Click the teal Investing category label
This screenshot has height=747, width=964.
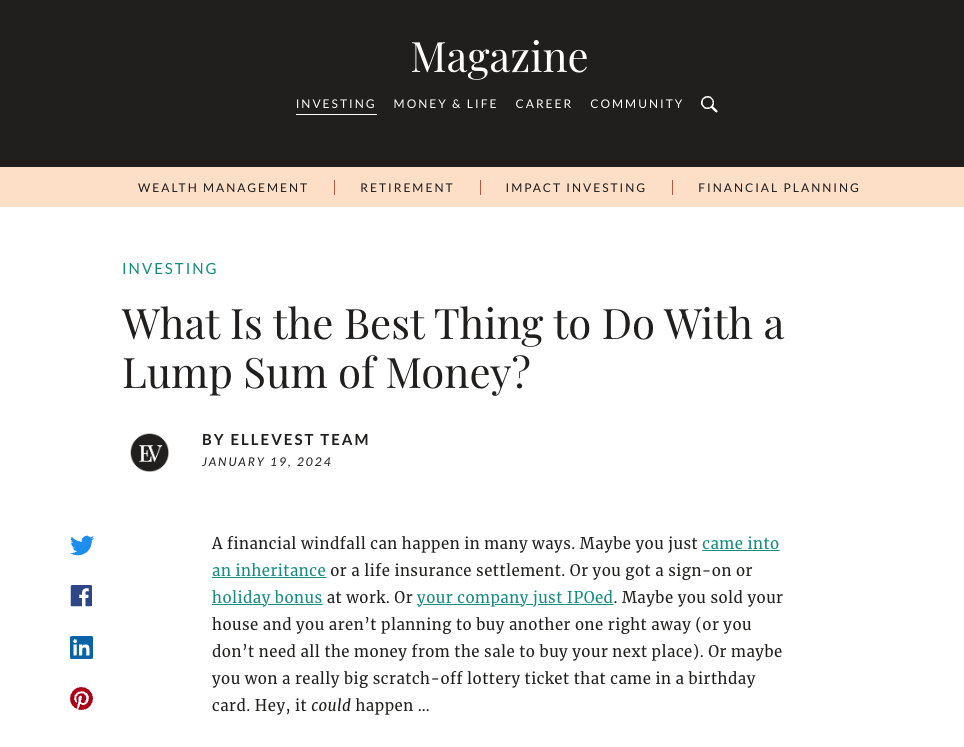click(x=170, y=269)
